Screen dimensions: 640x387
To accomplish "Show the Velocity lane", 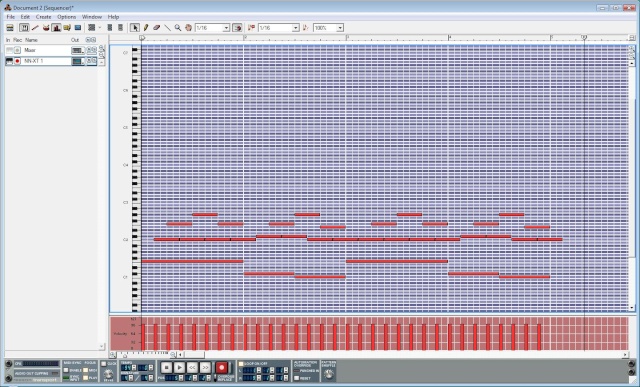I will [56, 27].
